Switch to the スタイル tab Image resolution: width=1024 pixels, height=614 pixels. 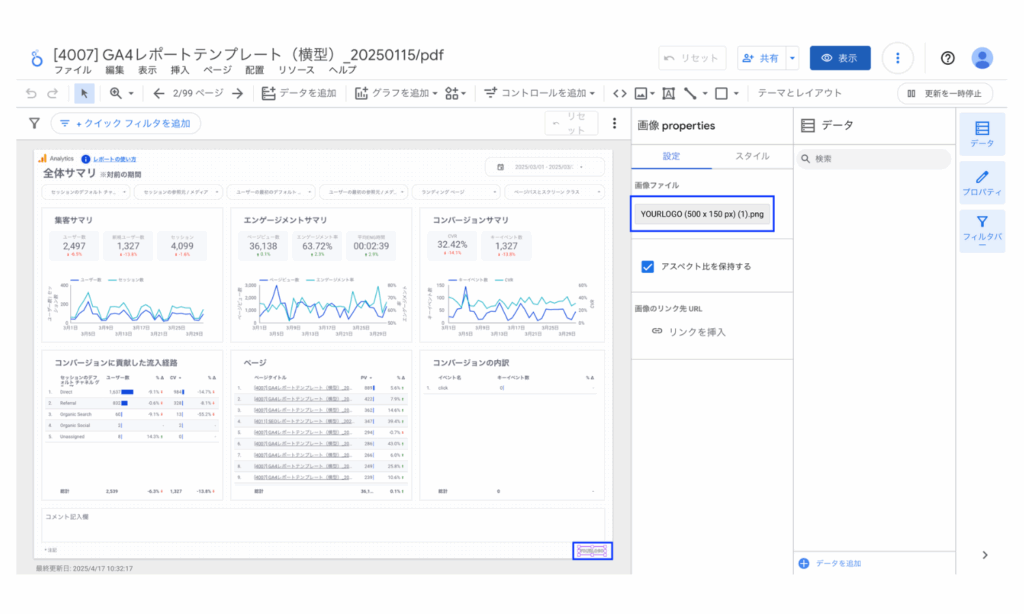752,157
